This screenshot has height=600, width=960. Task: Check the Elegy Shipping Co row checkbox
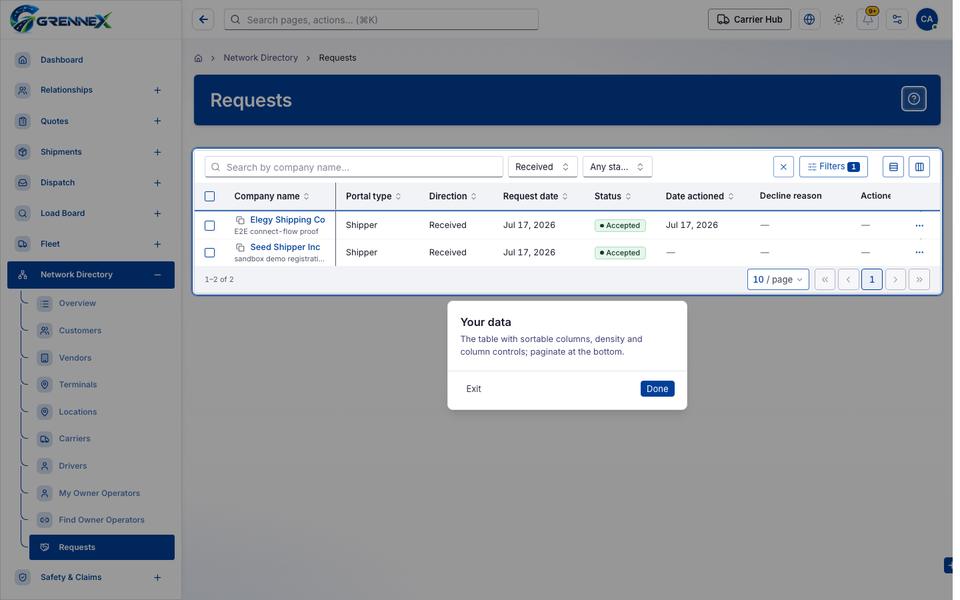[209, 225]
